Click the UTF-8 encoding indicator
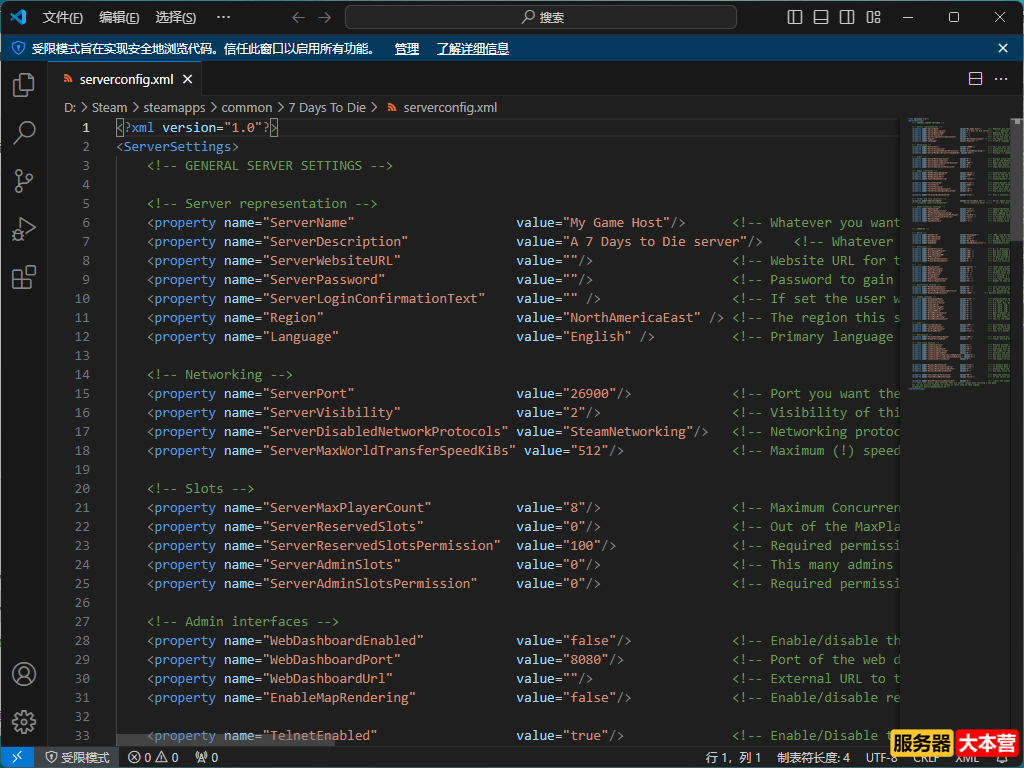Screen dimensions: 1024x768 (881, 757)
